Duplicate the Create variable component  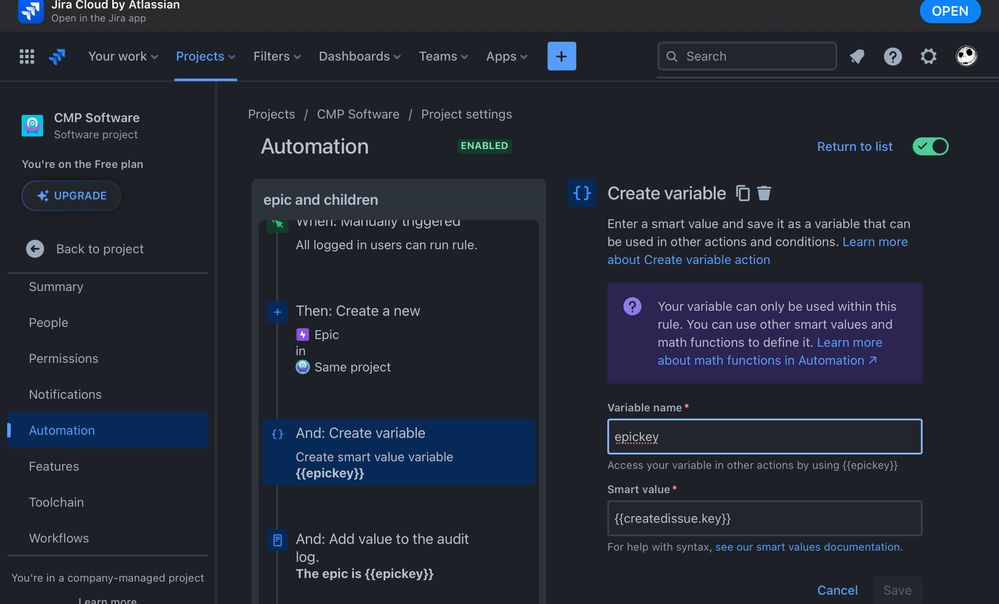point(743,193)
